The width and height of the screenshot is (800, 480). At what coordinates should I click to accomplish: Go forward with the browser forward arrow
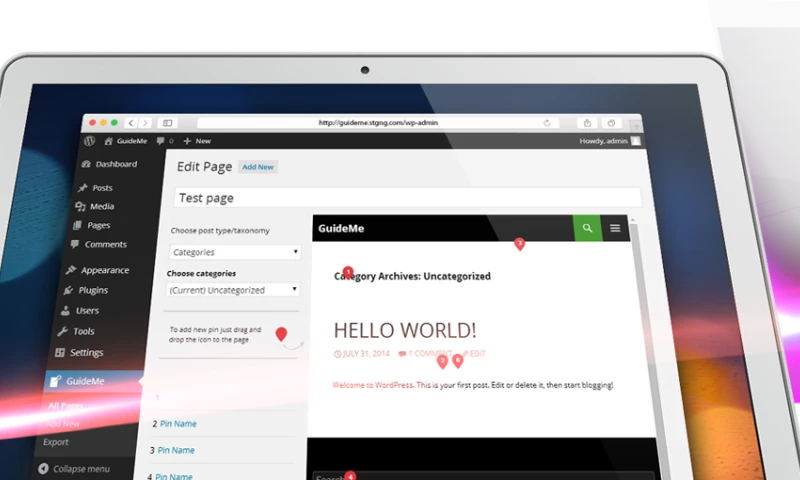[145, 122]
